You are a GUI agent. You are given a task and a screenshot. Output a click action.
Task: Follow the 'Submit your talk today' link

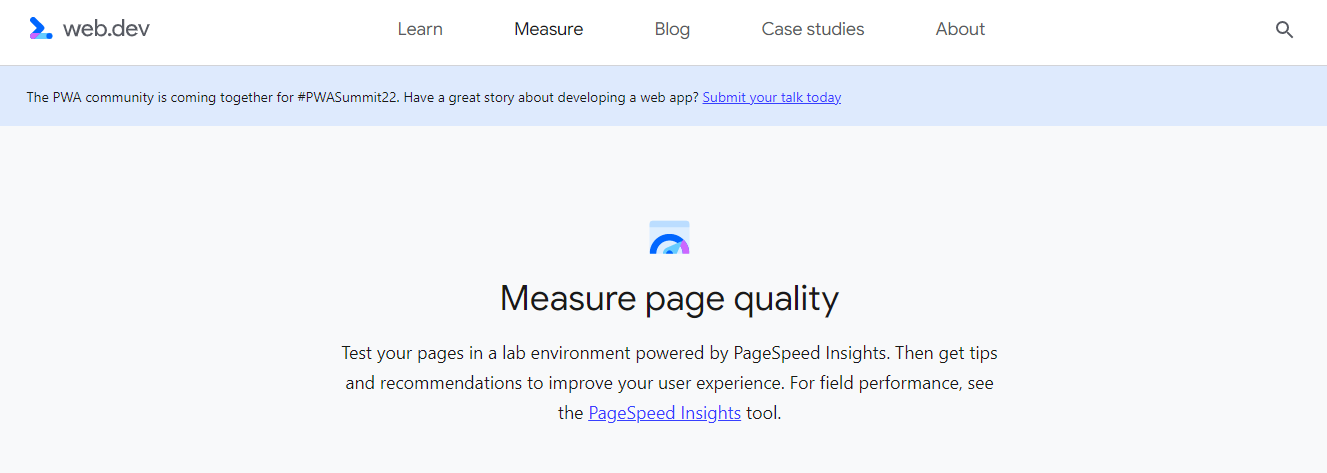point(772,97)
